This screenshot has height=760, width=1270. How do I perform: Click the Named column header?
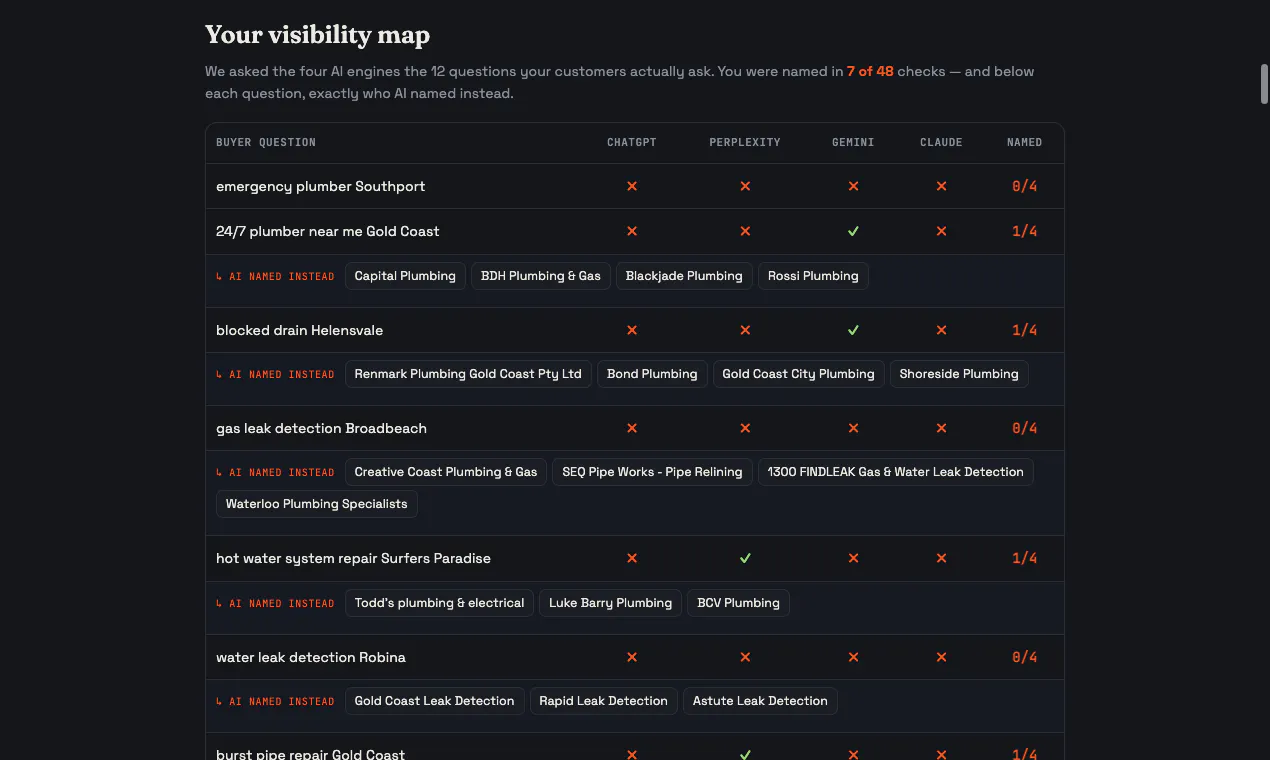[x=1024, y=143]
